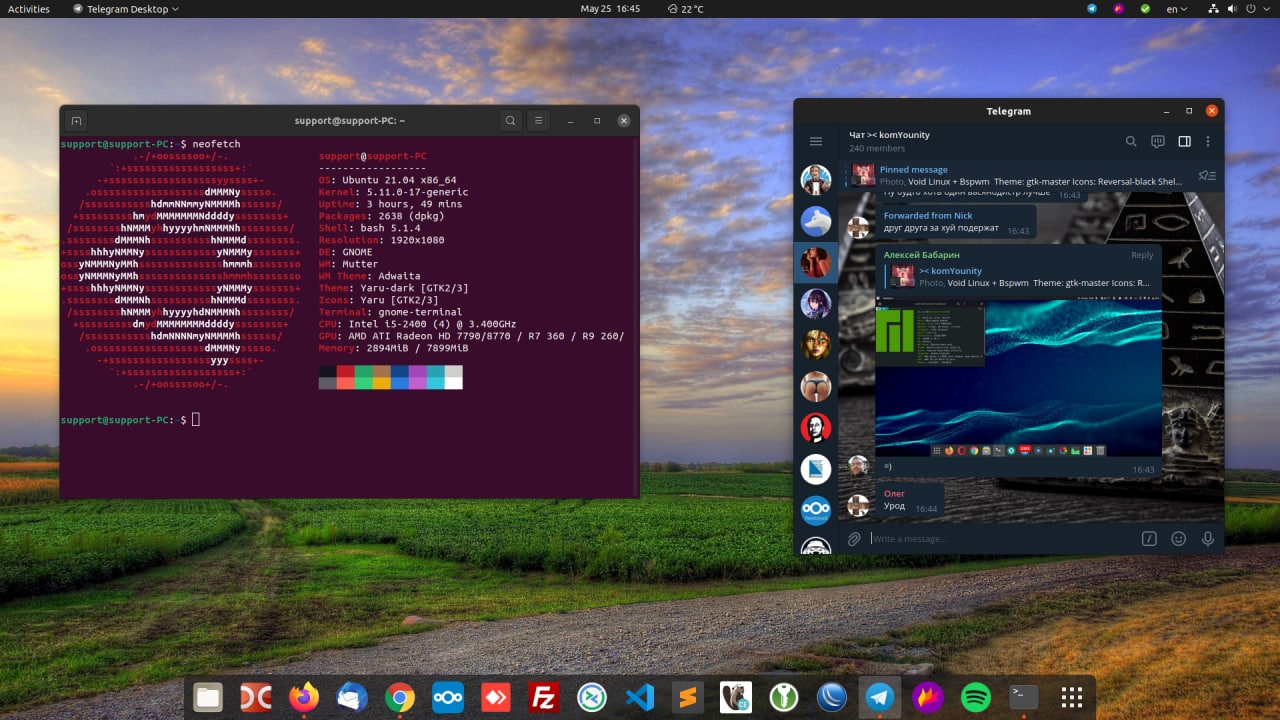Launch Sublime Text from the dock
This screenshot has height=720, width=1280.
pyautogui.click(x=688, y=697)
